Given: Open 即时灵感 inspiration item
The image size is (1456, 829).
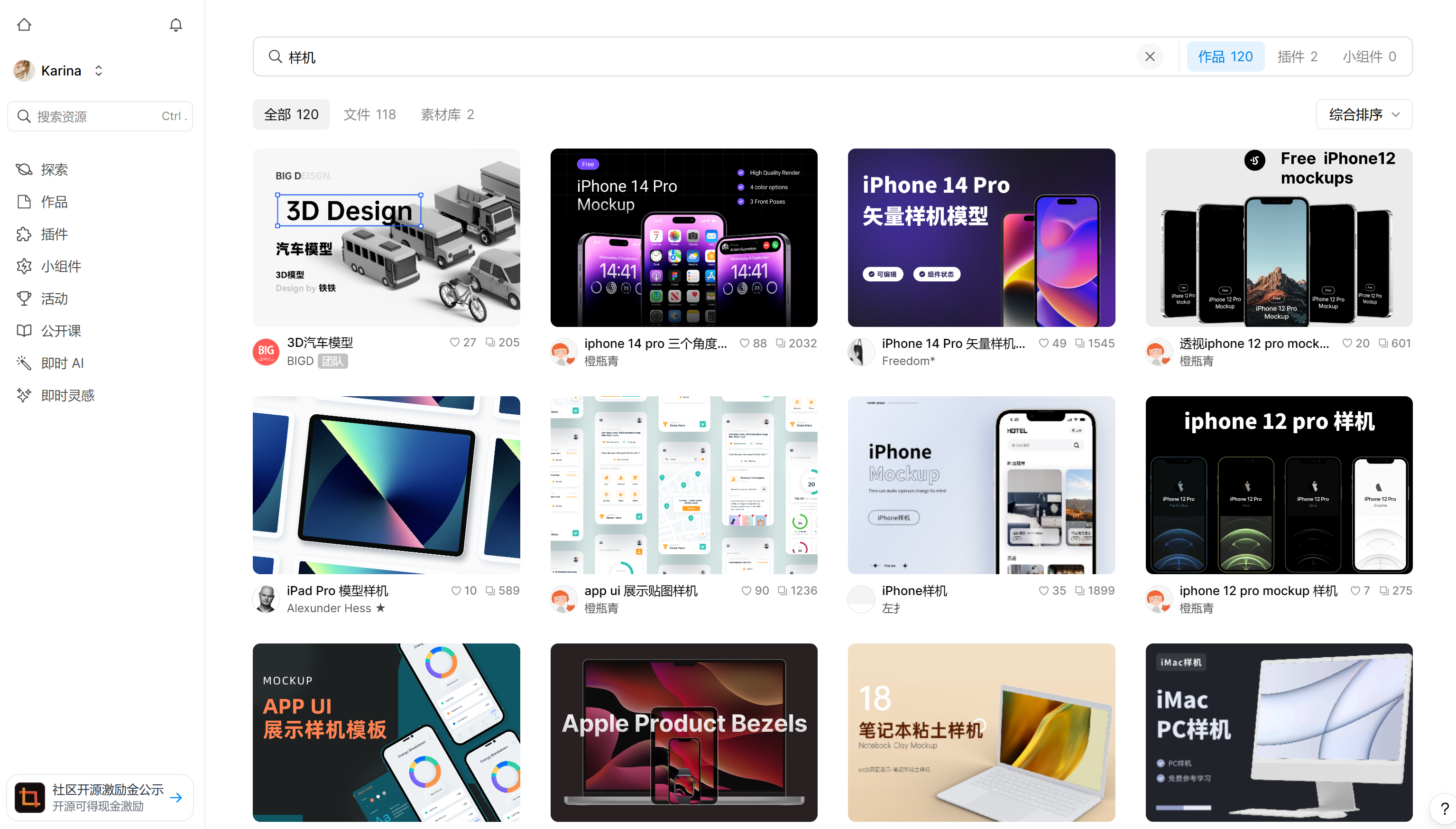Looking at the screenshot, I should [x=67, y=395].
